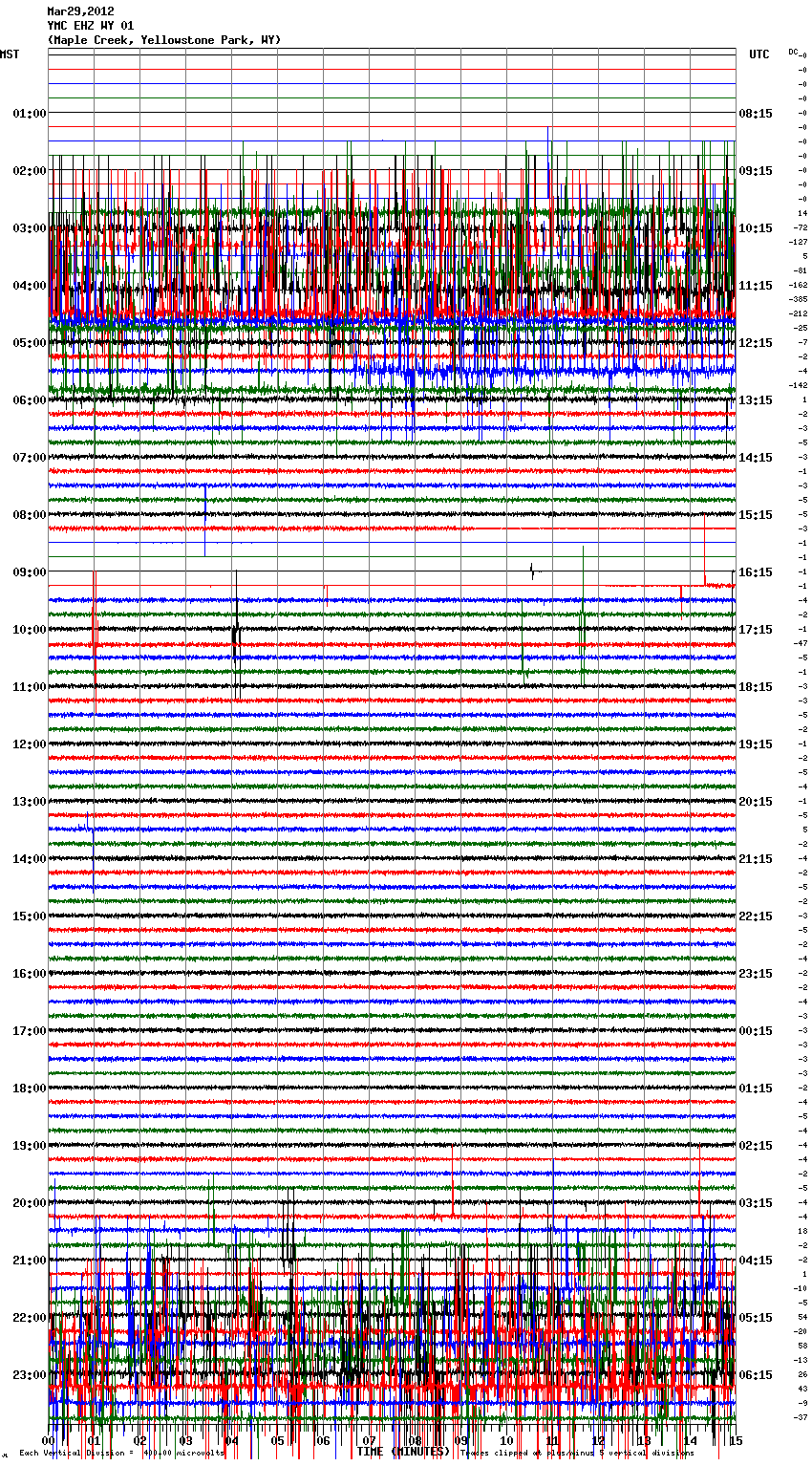Click the UTC time zone header
812x1466 pixels.
[x=759, y=54]
